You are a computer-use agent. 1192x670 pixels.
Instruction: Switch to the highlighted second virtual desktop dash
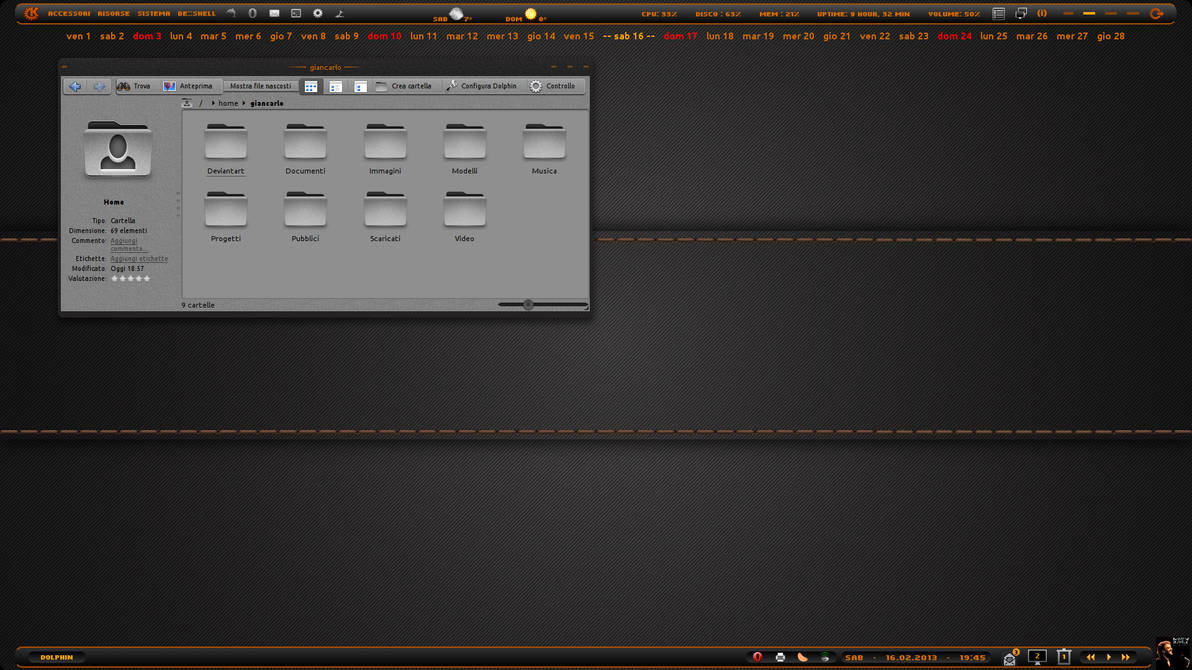[x=1089, y=14]
